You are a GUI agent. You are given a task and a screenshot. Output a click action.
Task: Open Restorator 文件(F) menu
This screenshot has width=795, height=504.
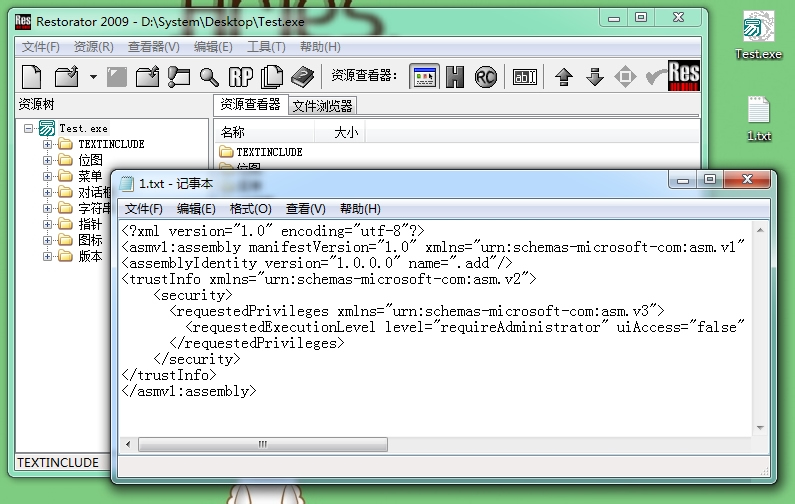point(41,47)
